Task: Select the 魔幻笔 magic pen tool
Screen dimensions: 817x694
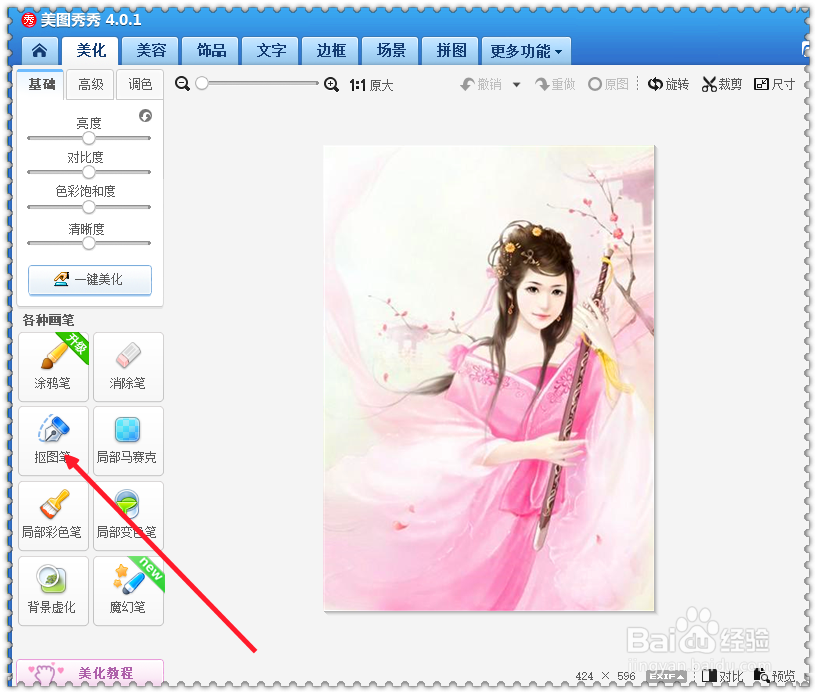Action: 128,591
